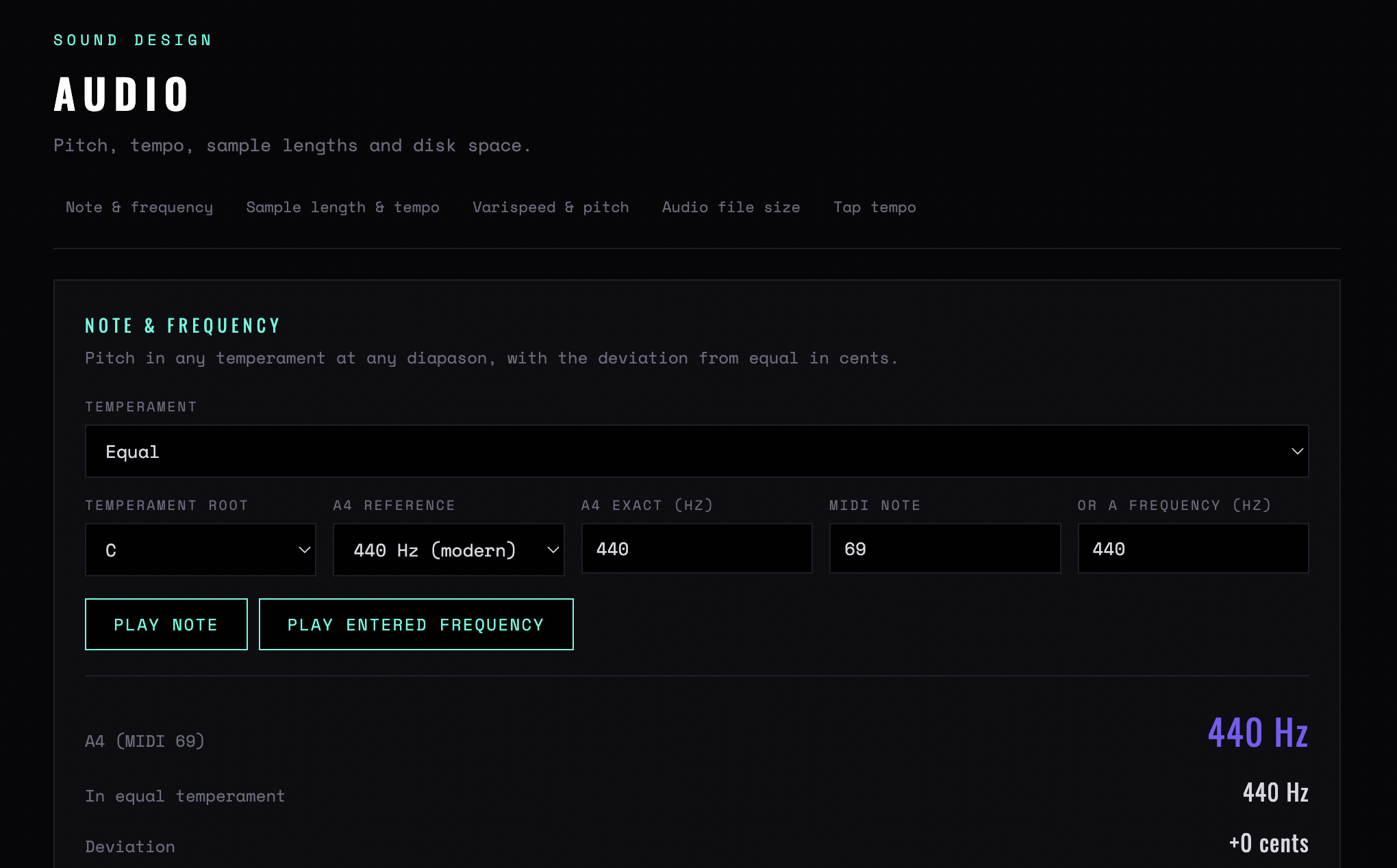The image size is (1397, 868).
Task: Open the Tap tempo tab
Action: (x=874, y=207)
